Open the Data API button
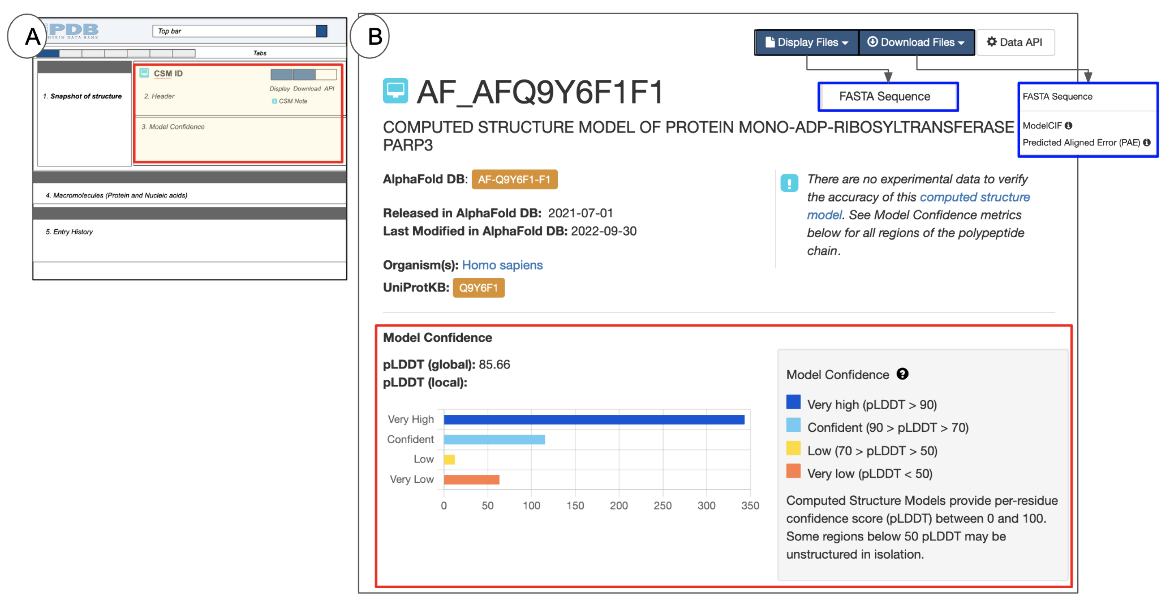 tap(1013, 43)
